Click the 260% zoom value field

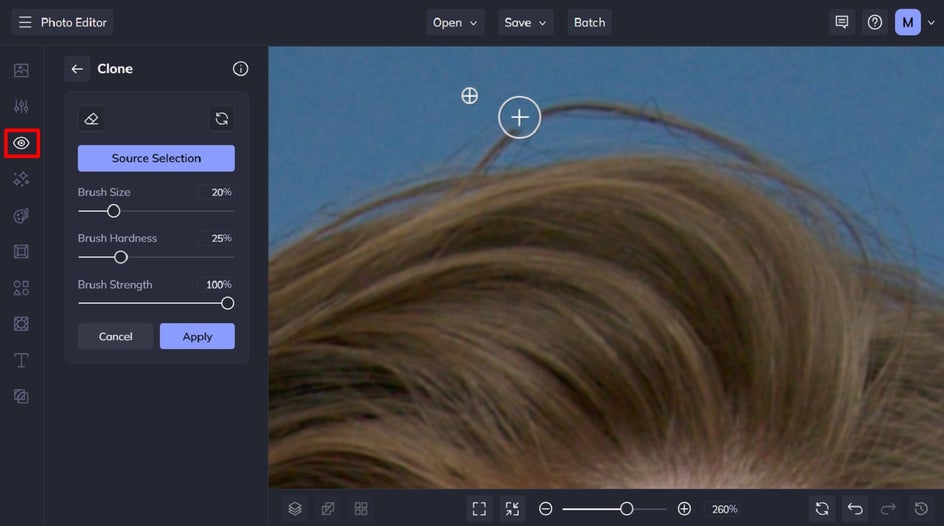[x=724, y=509]
